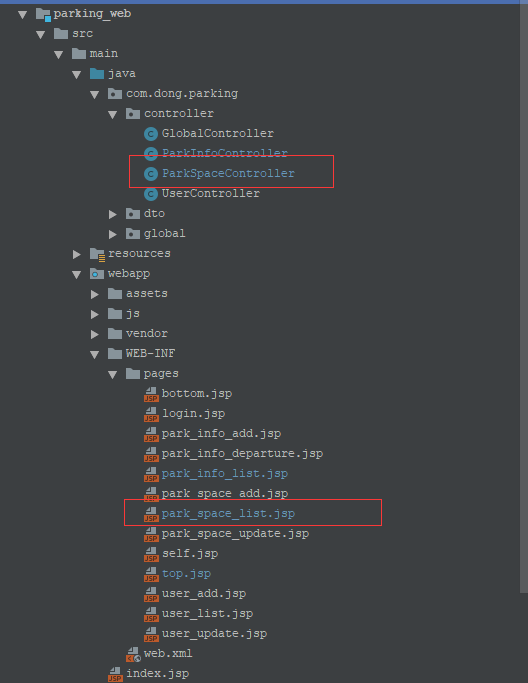Select UserController class name
The height and width of the screenshot is (683, 528).
click(210, 193)
